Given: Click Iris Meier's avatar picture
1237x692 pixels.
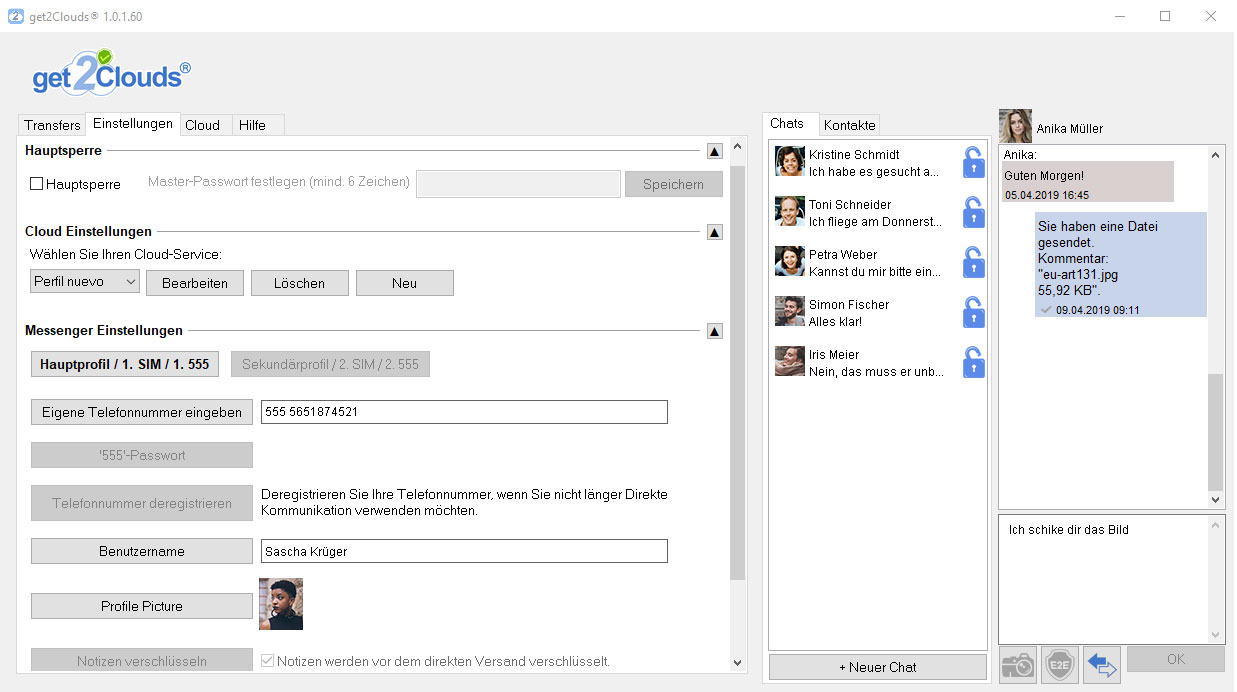Looking at the screenshot, I should click(789, 361).
